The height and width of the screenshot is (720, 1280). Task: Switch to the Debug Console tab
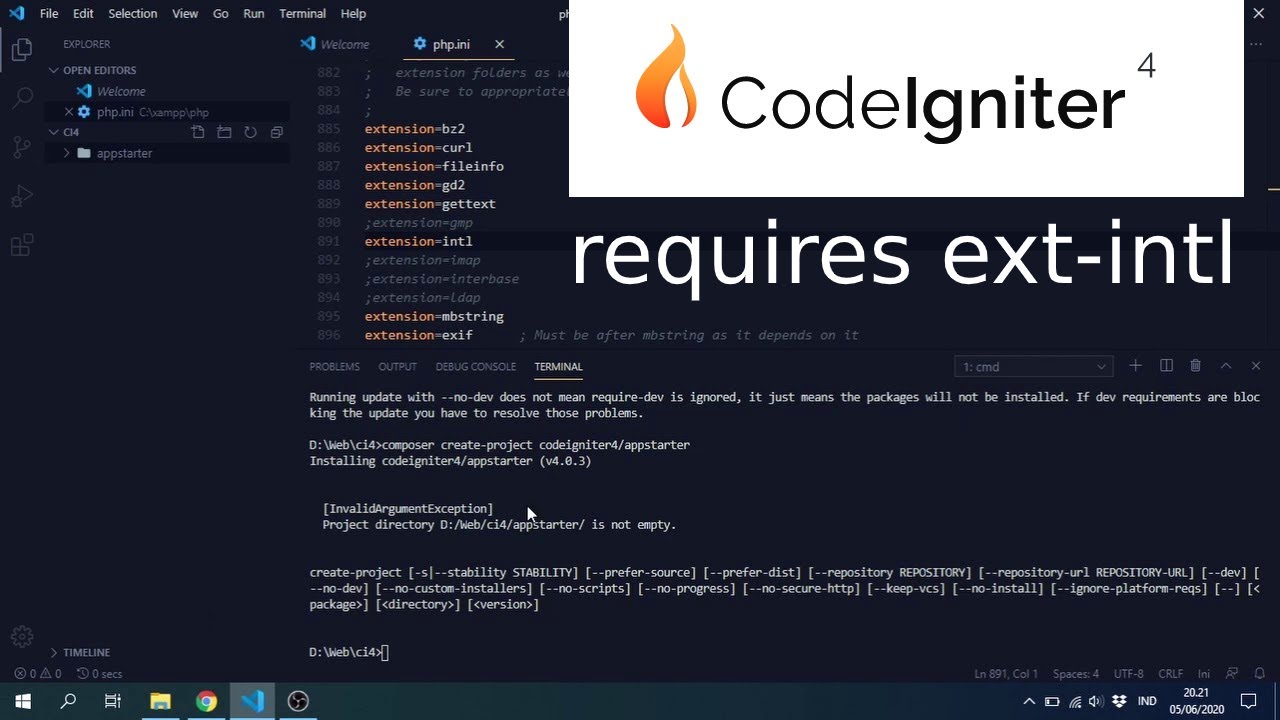pyautogui.click(x=476, y=367)
